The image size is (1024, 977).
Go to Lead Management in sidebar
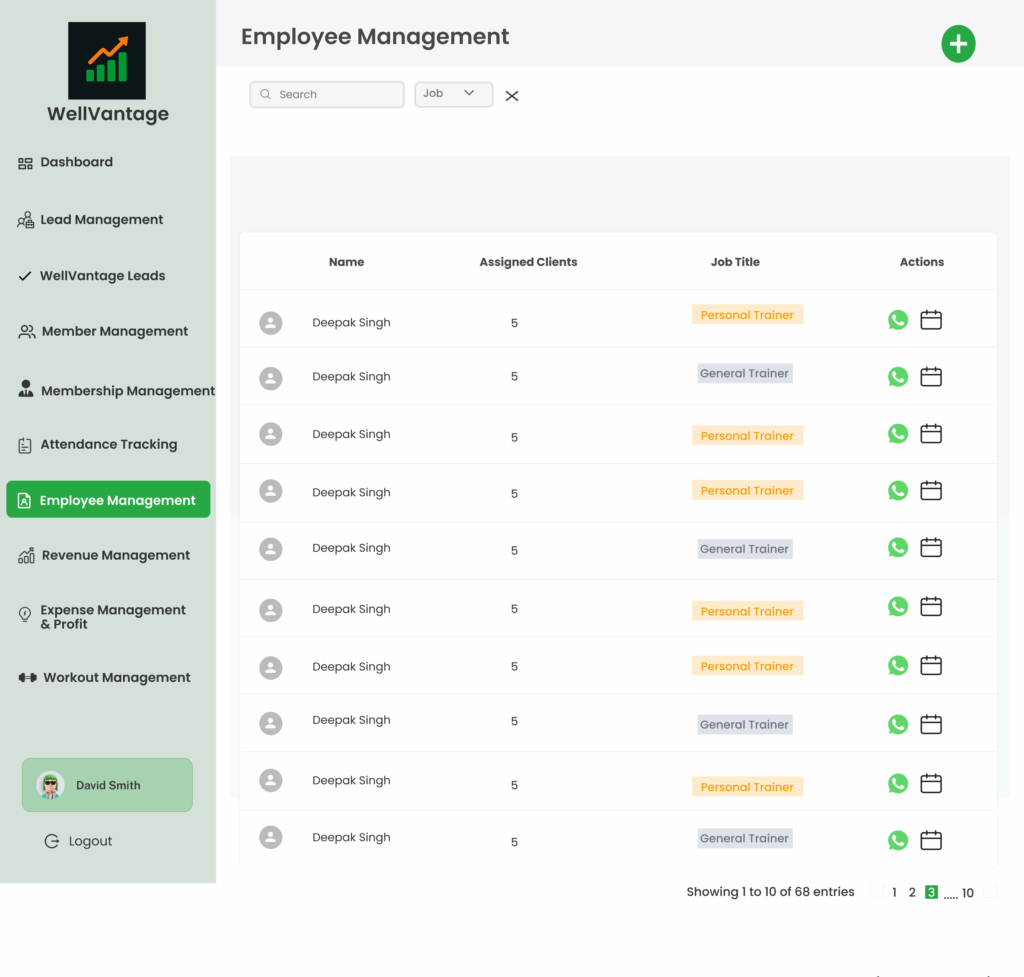point(101,220)
